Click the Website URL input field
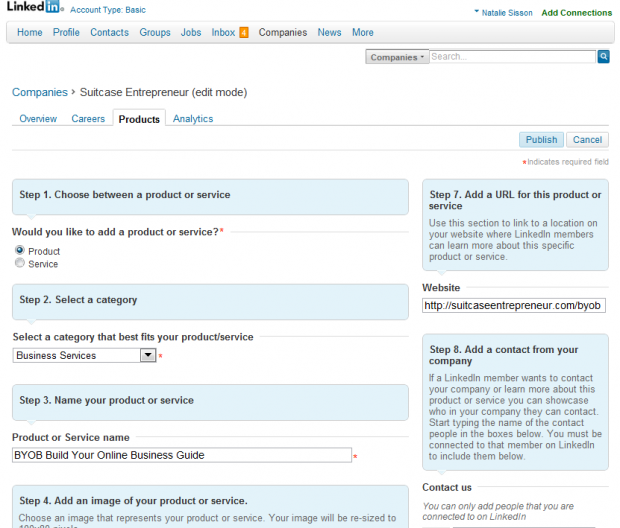Viewport: 620px width, 528px height. (514, 305)
